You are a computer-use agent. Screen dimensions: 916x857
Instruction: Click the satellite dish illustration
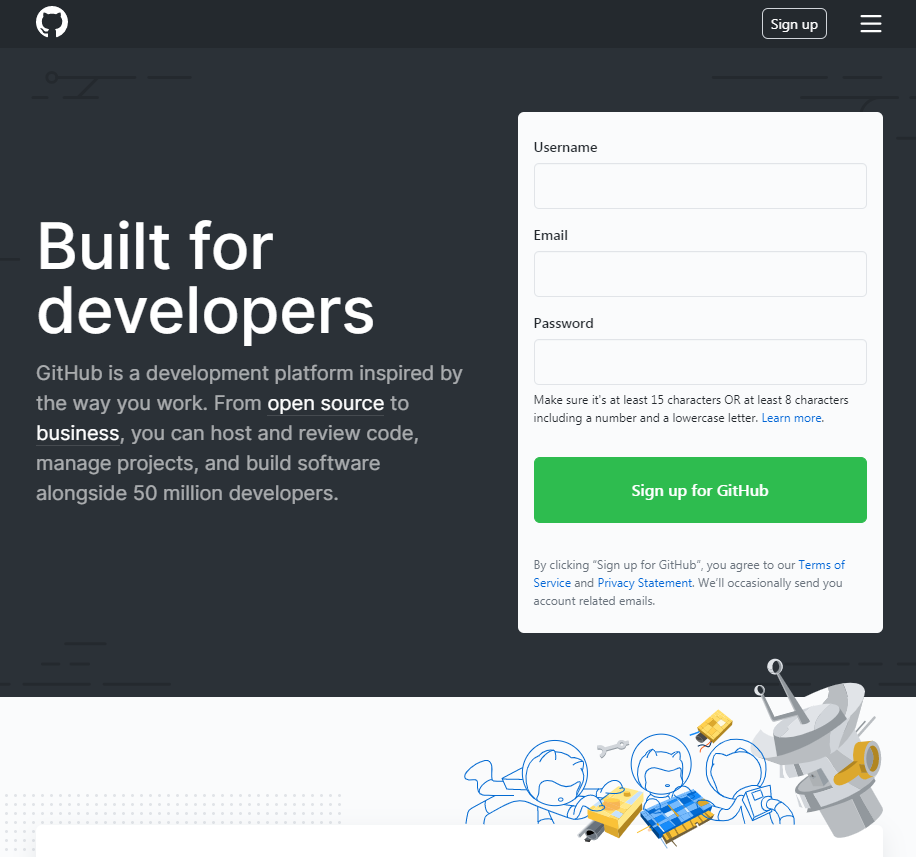click(x=818, y=748)
